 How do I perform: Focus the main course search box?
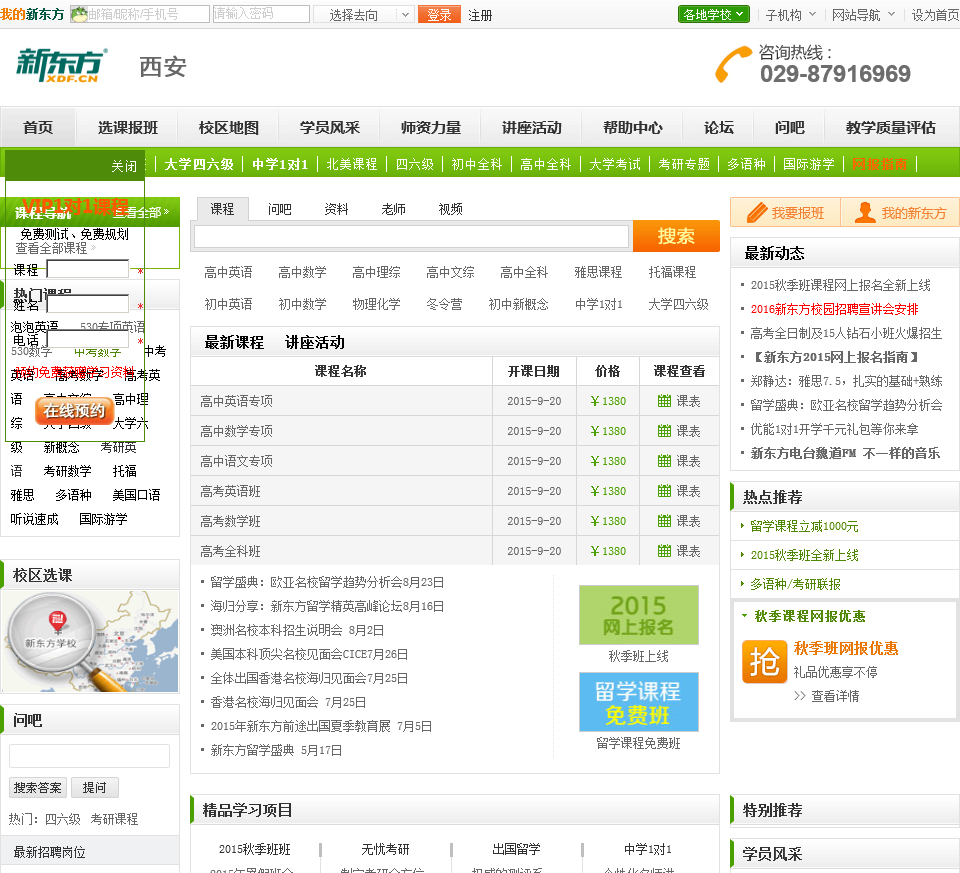(x=412, y=236)
